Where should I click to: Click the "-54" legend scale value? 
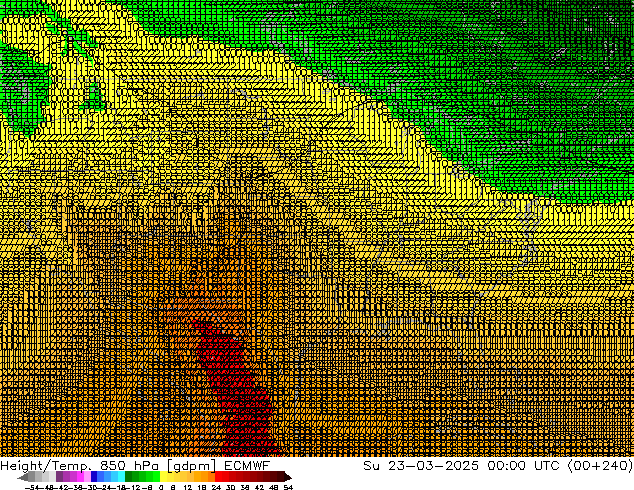(x=32, y=487)
